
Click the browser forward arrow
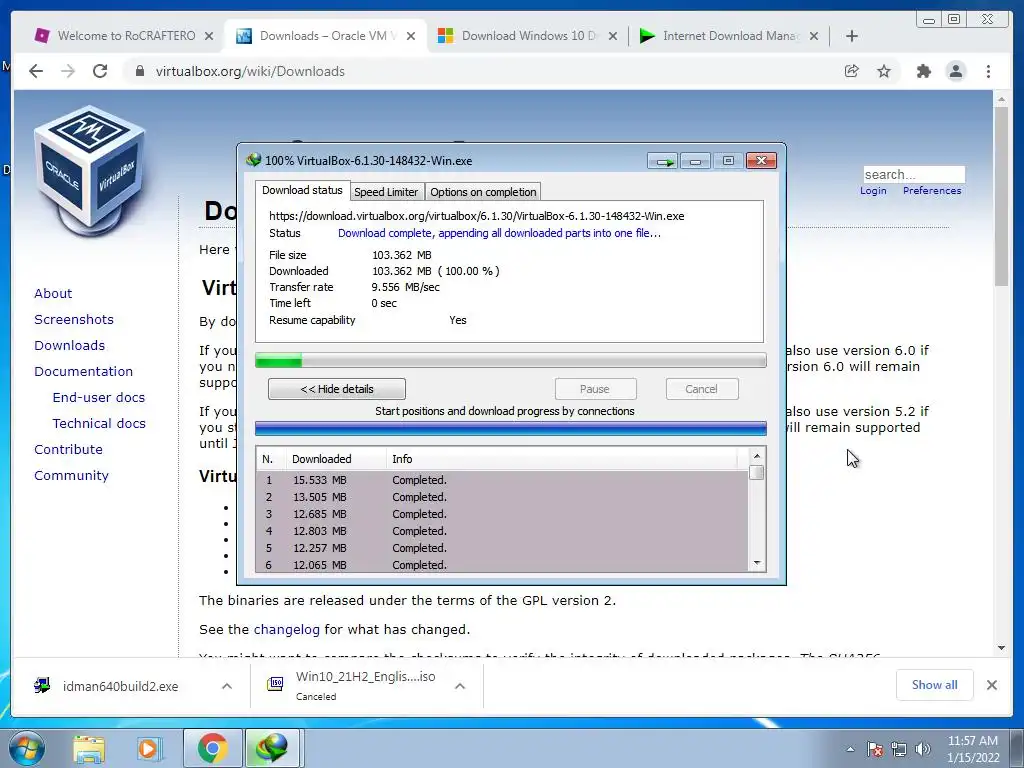click(x=68, y=71)
